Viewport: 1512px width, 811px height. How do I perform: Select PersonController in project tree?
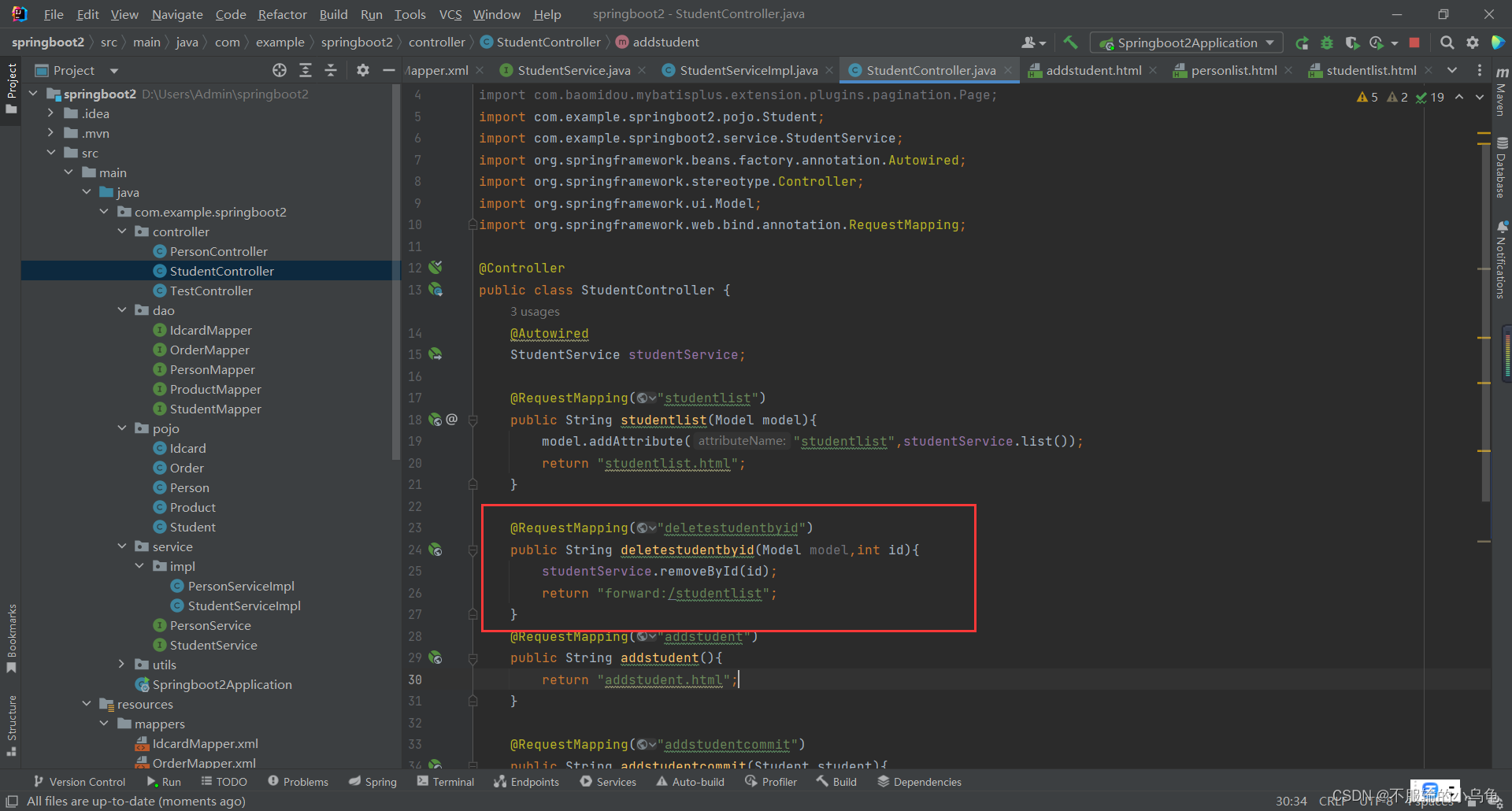[219, 251]
